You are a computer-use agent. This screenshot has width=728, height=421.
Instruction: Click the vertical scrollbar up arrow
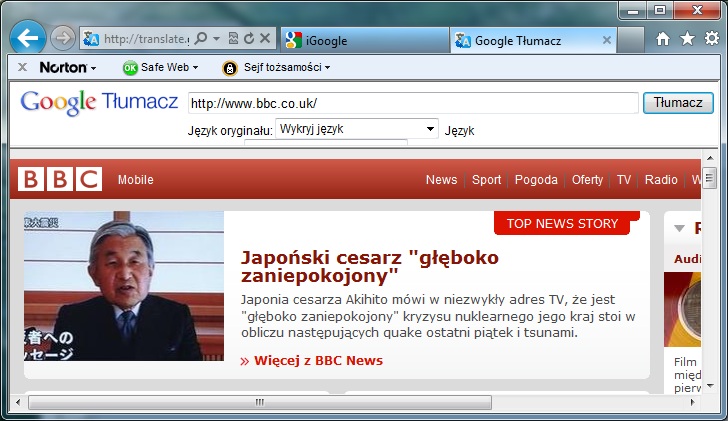[710, 158]
